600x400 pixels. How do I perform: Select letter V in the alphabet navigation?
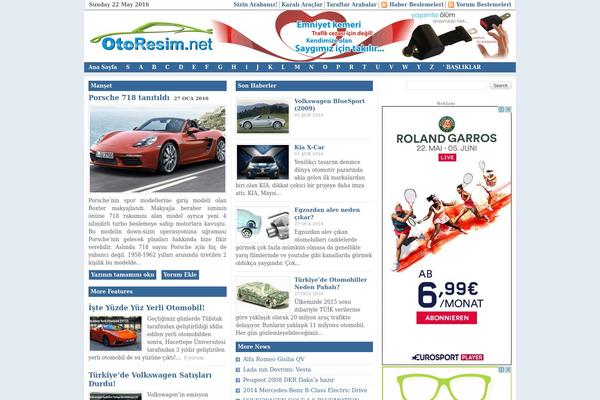(391, 67)
